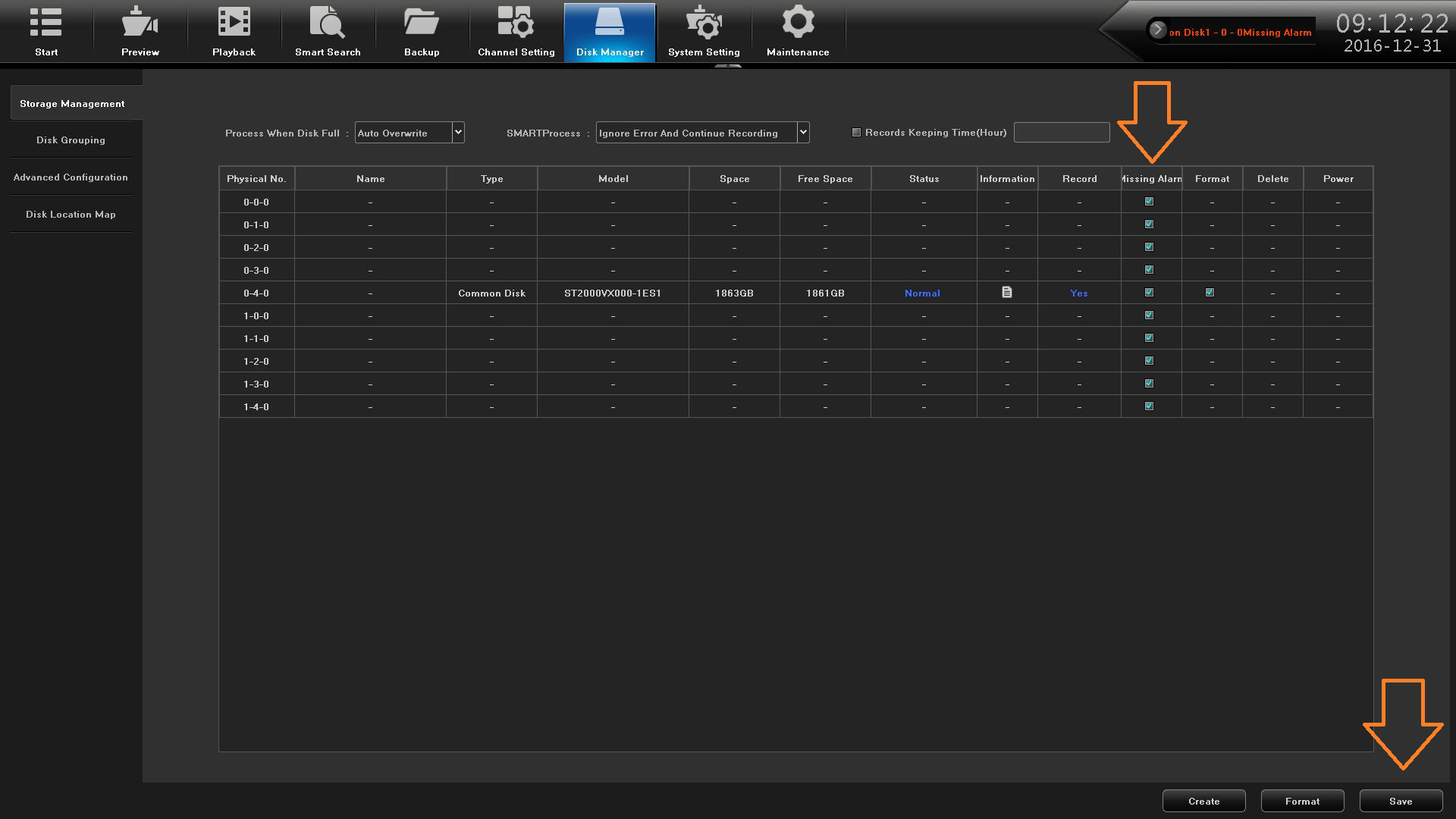Click the Create button
The image size is (1456, 819).
point(1203,801)
